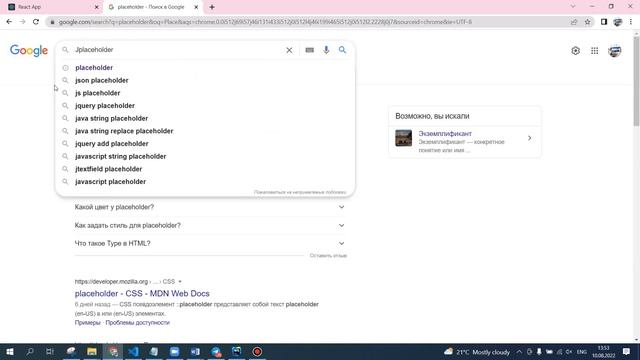This screenshot has width=640, height=360.
Task: Open the 'Примеры' sitelink
Action: [x=87, y=322]
